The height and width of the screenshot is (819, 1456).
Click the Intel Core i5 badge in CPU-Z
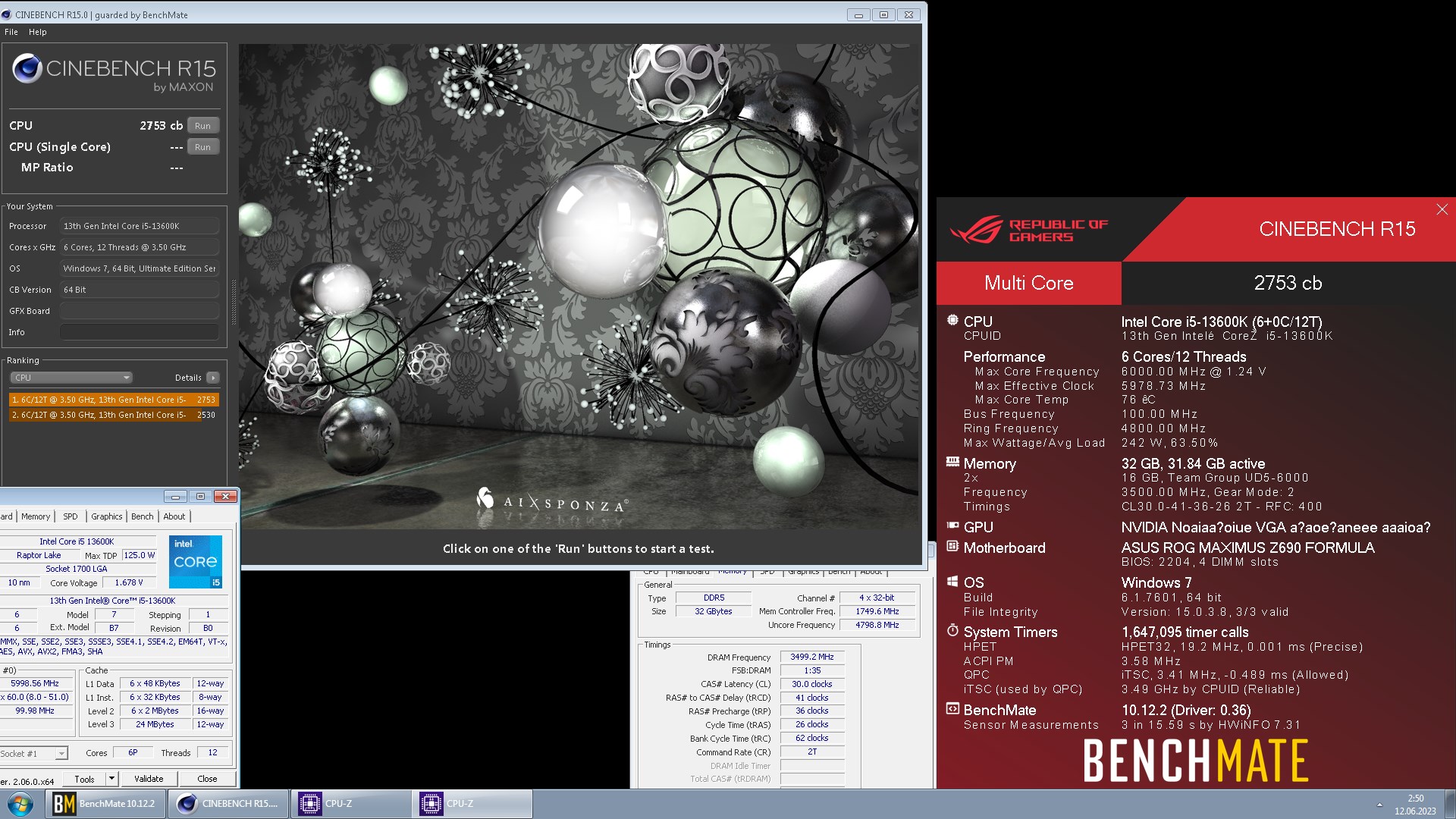[x=195, y=562]
